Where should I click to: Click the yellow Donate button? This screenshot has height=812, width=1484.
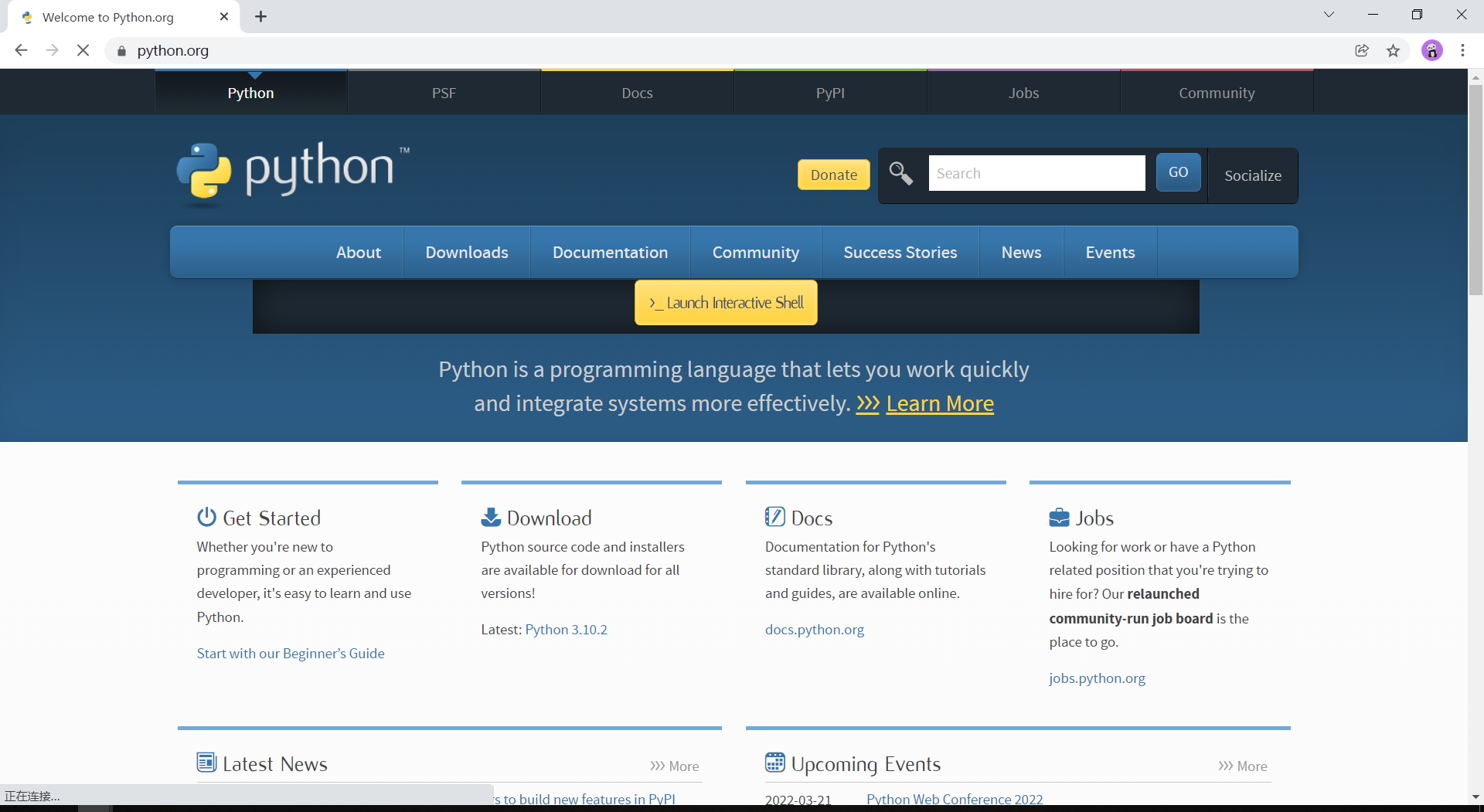834,175
